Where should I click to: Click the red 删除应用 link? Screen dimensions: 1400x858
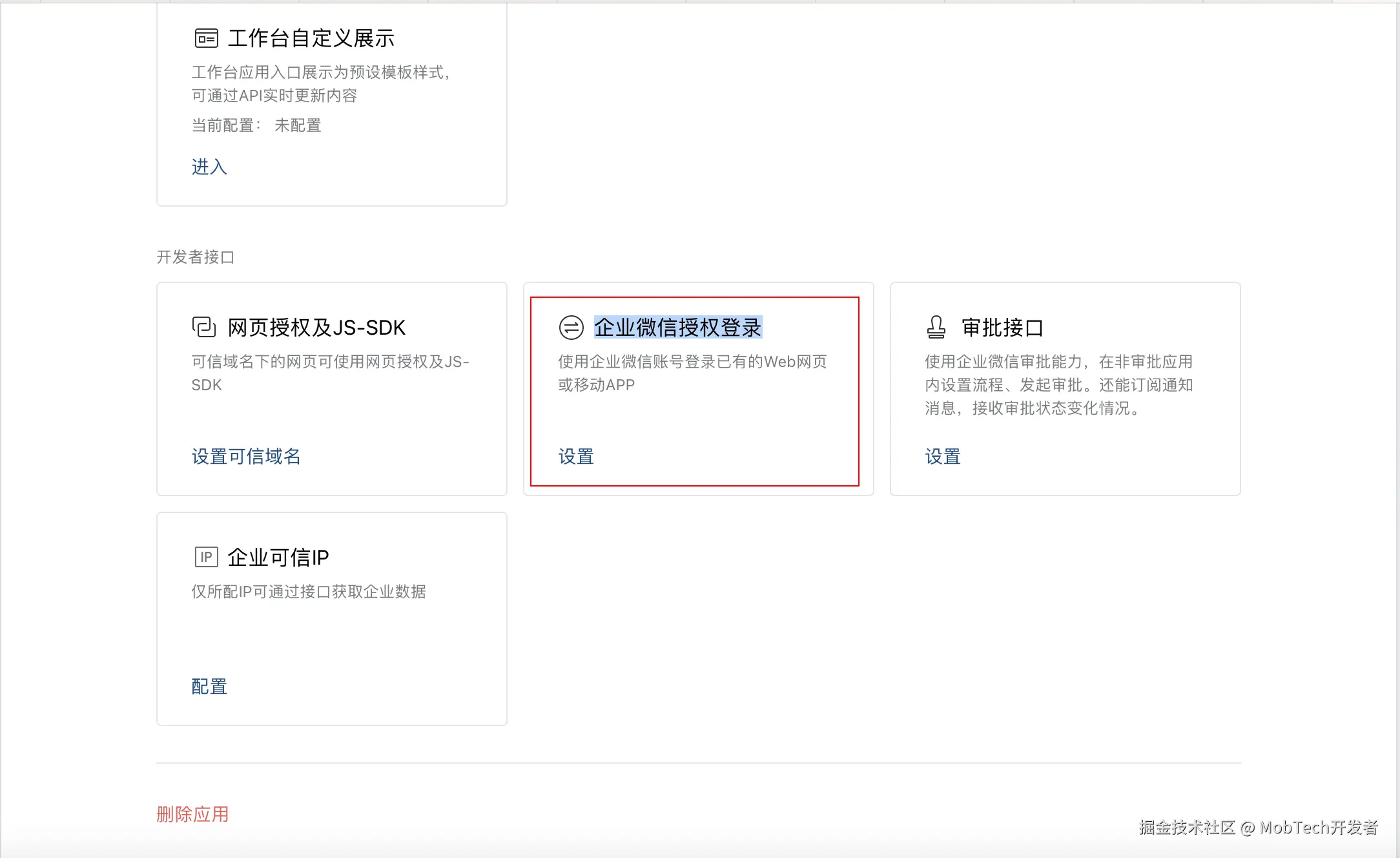coord(192,814)
